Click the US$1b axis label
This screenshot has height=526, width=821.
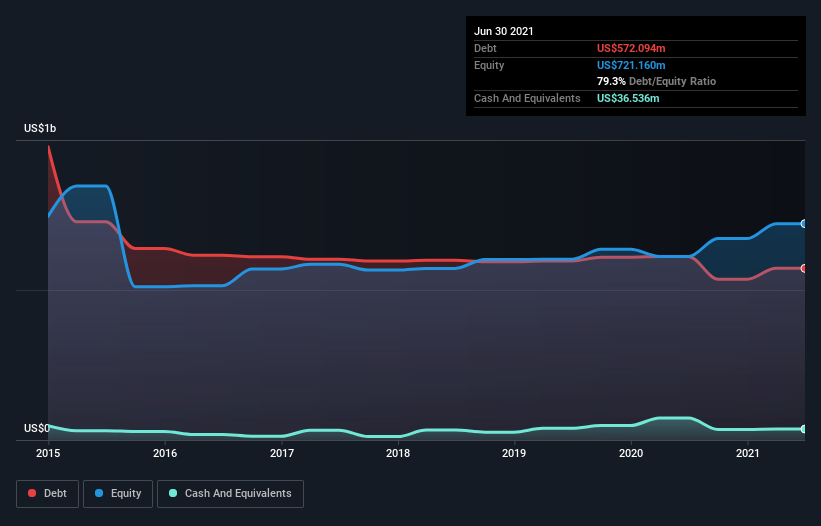click(40, 128)
